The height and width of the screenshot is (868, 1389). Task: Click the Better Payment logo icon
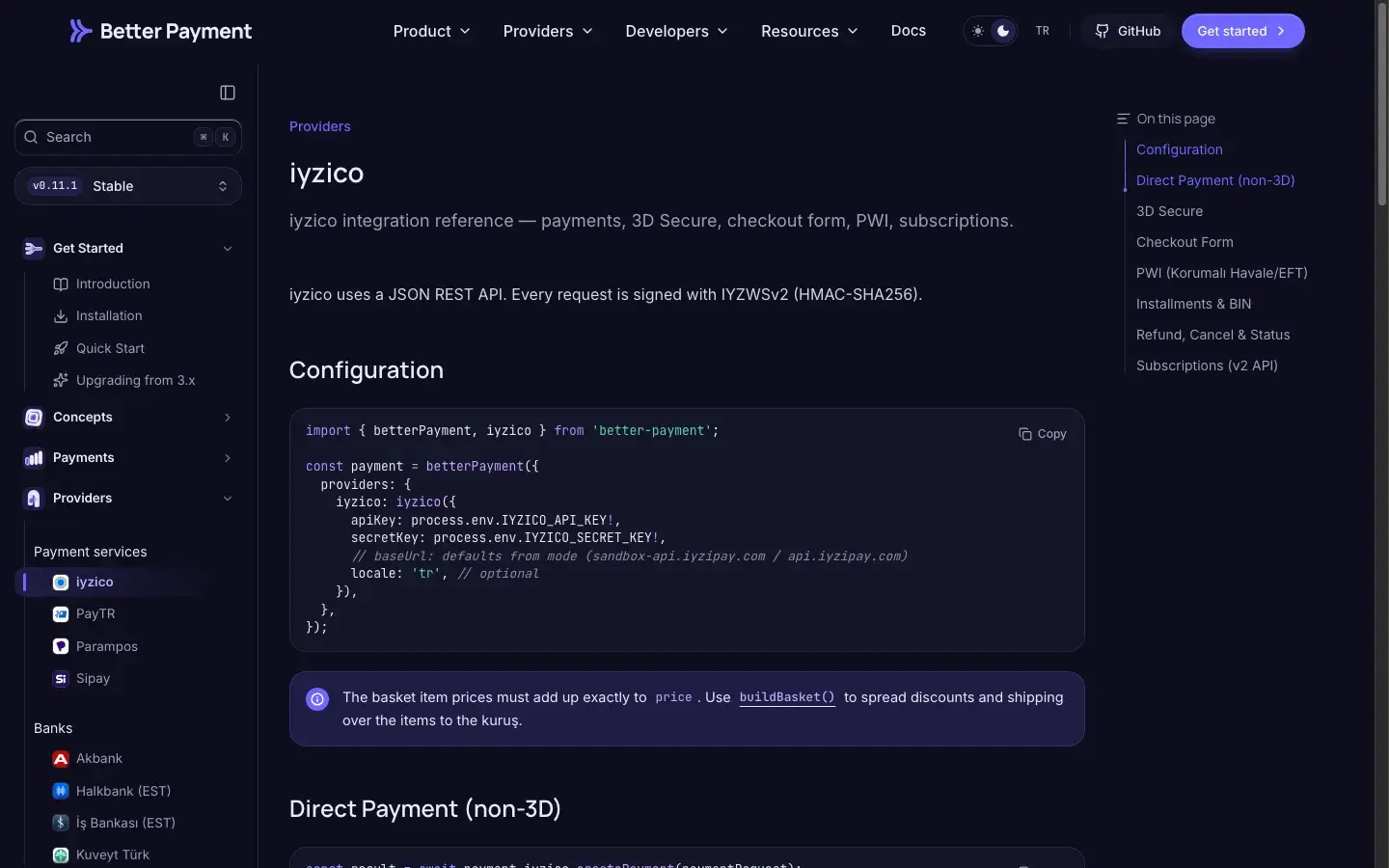tap(81, 31)
